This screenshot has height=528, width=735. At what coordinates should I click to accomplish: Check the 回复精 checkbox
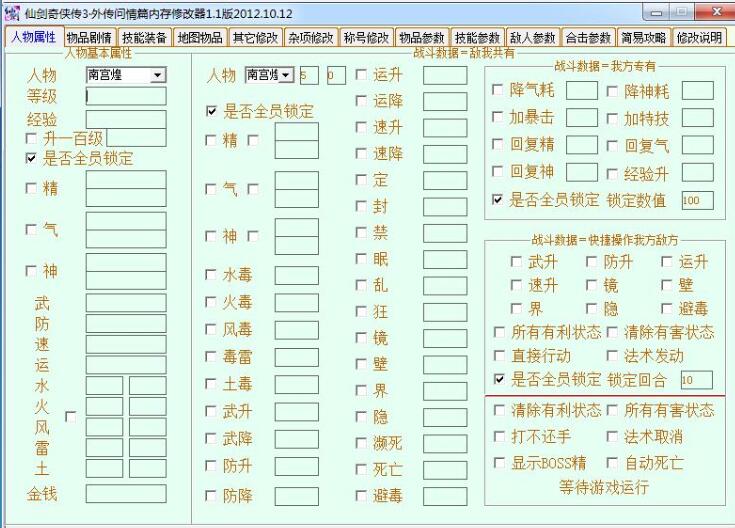[x=498, y=144]
